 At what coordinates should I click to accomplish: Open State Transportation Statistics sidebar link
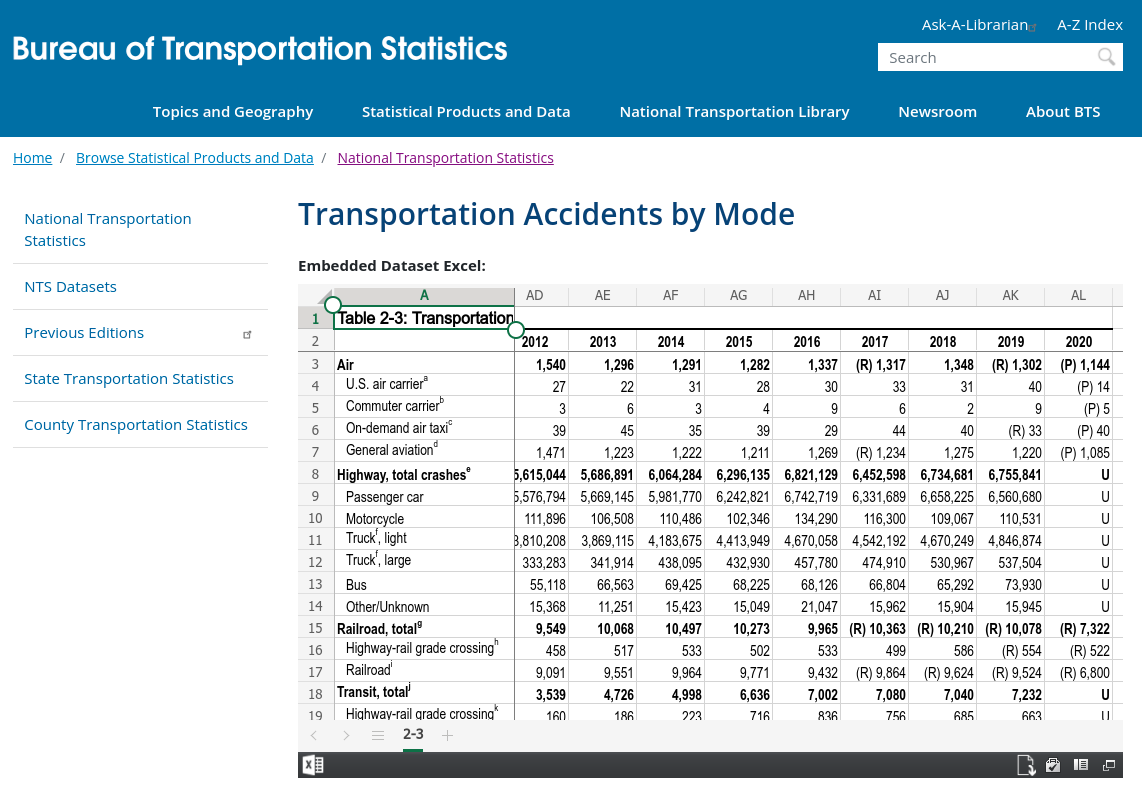point(129,379)
